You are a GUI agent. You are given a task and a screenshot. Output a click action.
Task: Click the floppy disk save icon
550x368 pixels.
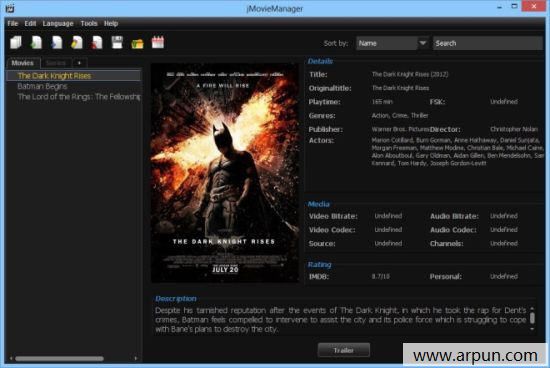pos(117,42)
